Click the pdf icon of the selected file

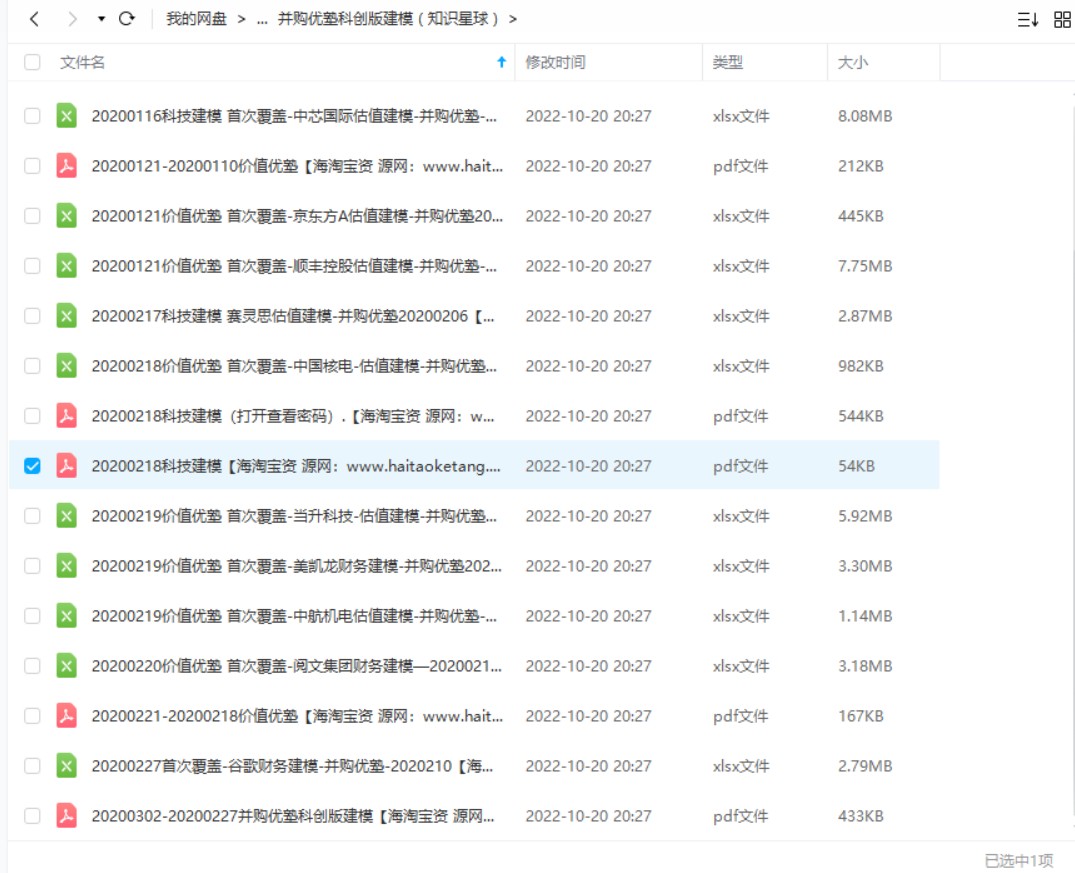(67, 466)
